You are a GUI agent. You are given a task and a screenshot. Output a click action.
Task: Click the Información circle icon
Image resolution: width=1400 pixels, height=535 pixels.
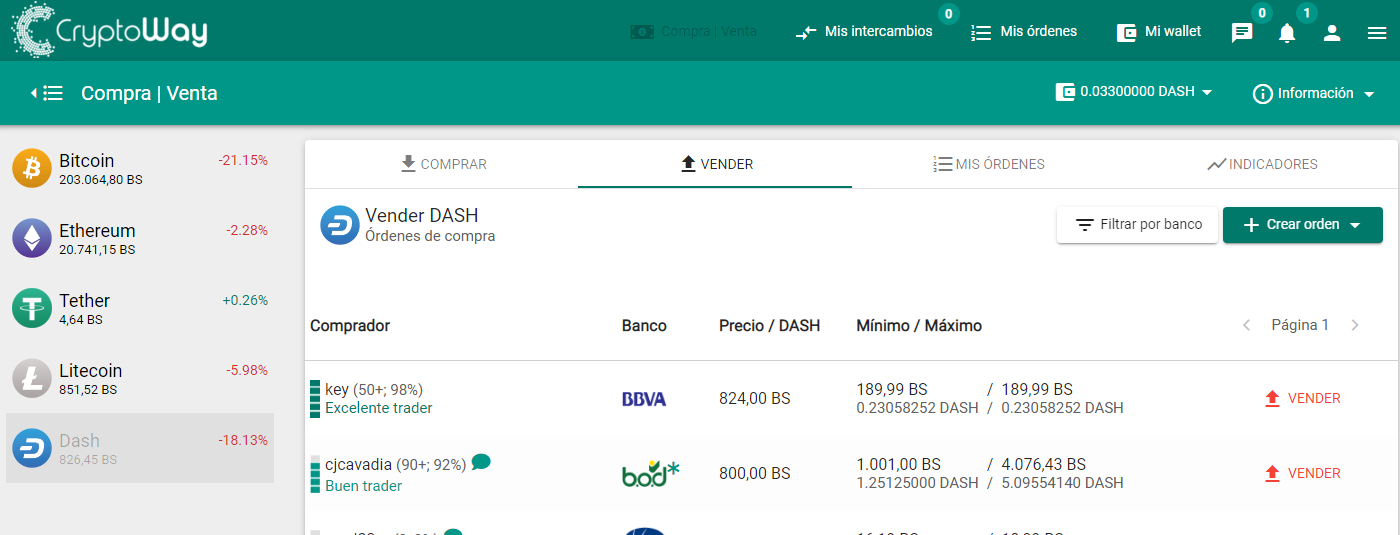click(x=1263, y=93)
